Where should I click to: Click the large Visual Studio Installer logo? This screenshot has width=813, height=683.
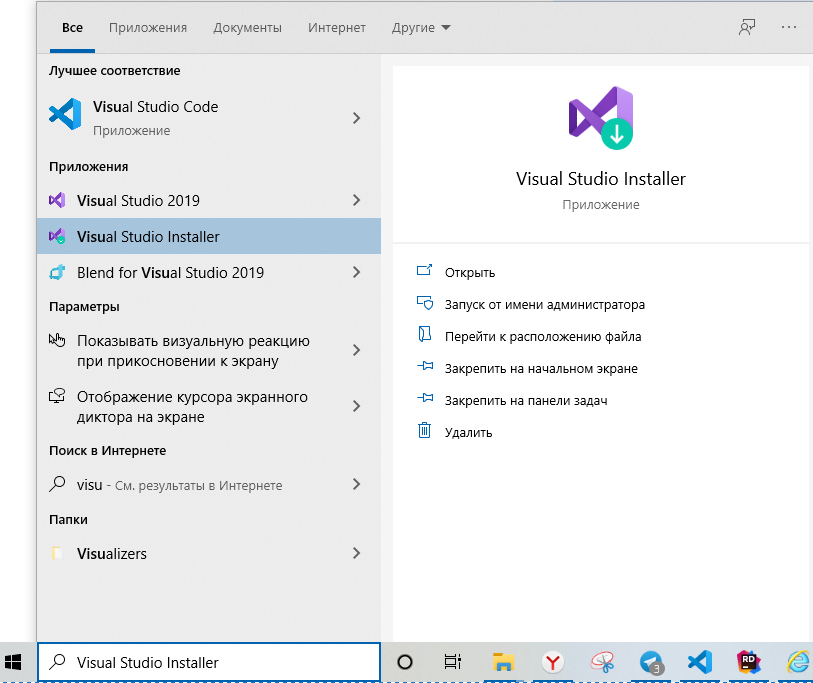coord(601,118)
